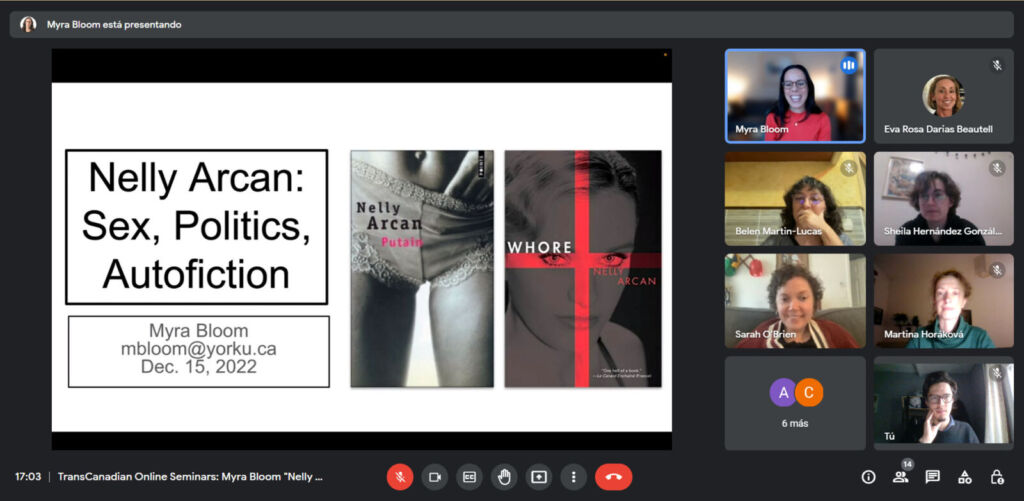The image size is (1024, 501).
Task: Open host controls lock icon
Action: 996,477
